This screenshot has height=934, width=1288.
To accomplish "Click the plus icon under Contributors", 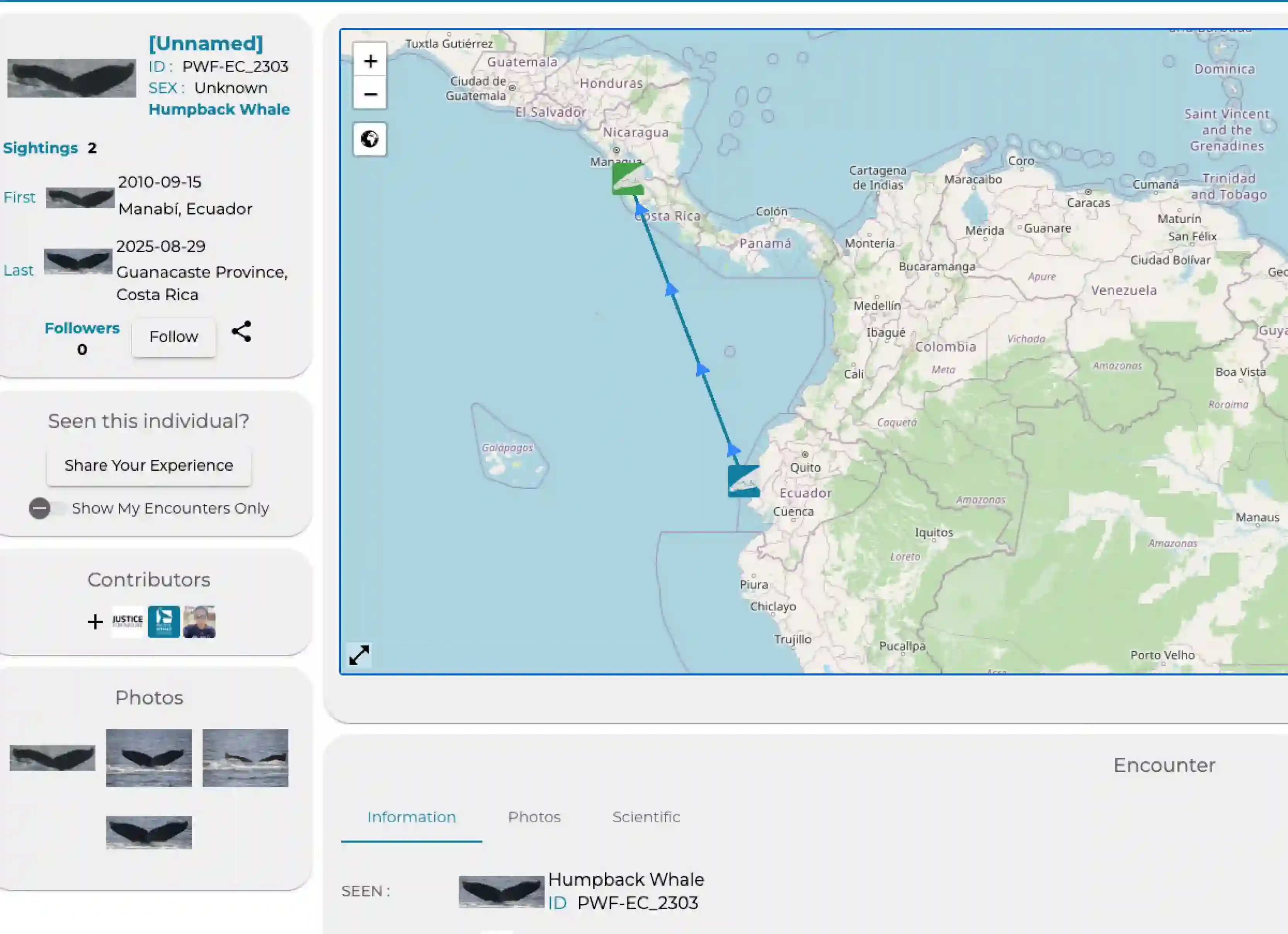I will (95, 622).
